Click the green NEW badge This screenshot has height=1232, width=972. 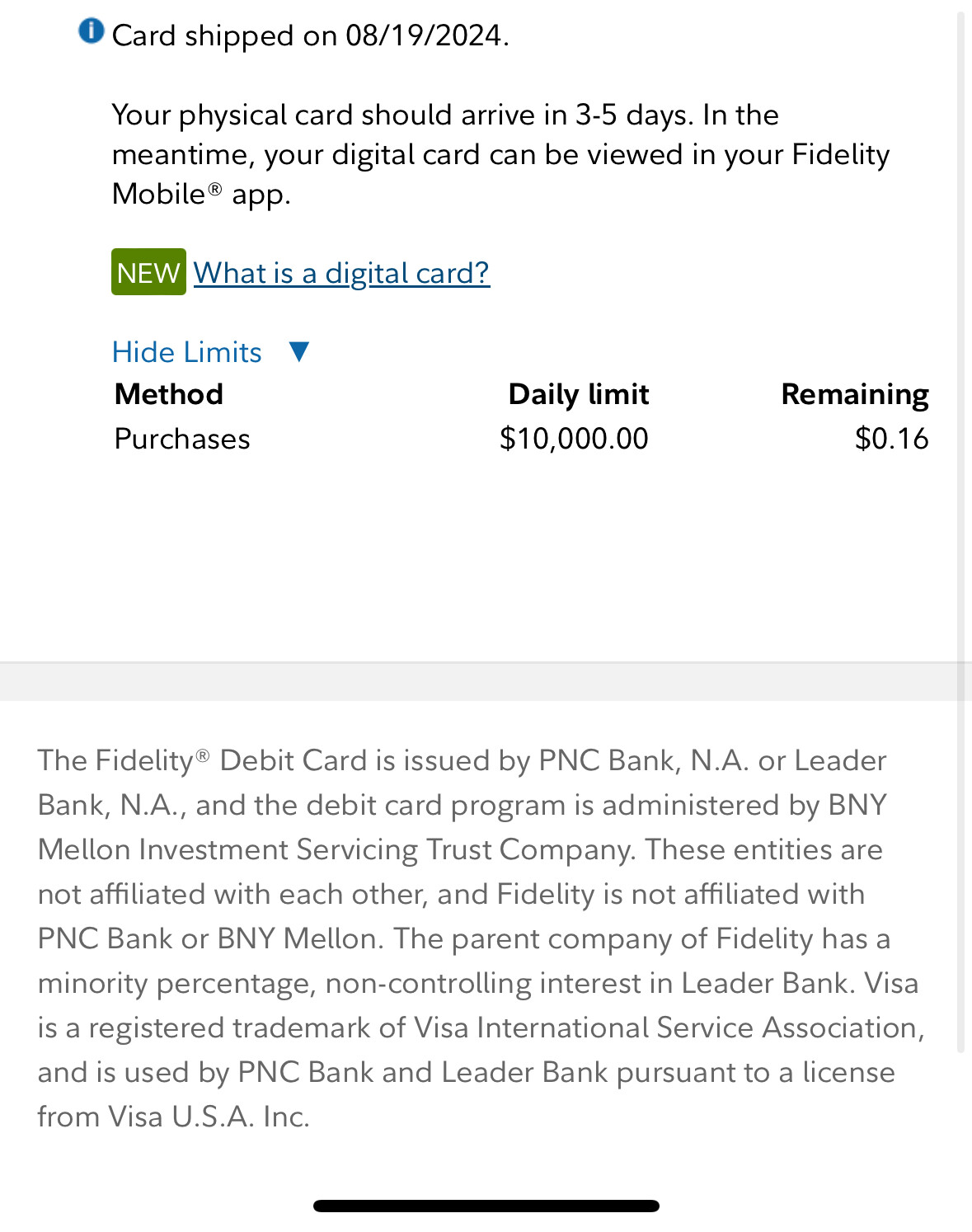148,272
